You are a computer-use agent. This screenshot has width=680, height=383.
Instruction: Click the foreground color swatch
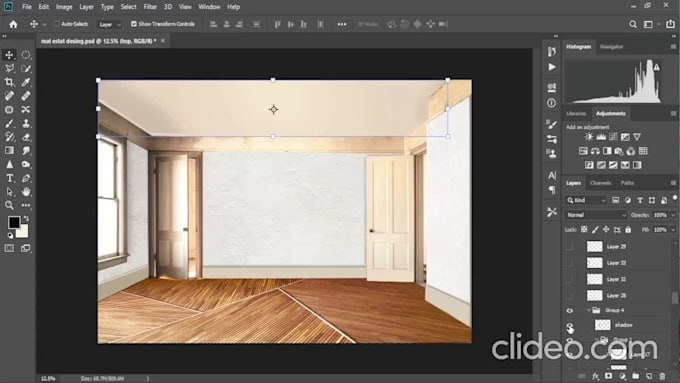14,223
